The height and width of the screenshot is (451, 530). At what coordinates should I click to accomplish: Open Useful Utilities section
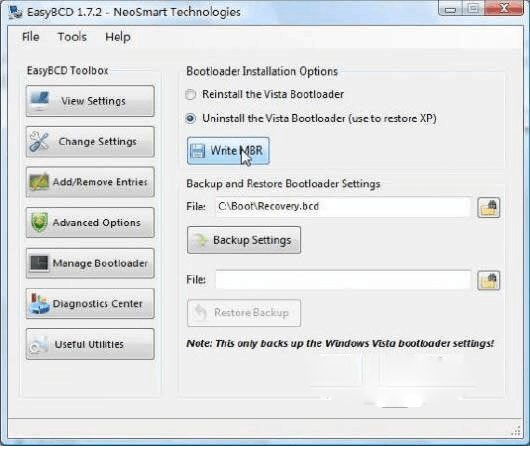pyautogui.click(x=90, y=344)
